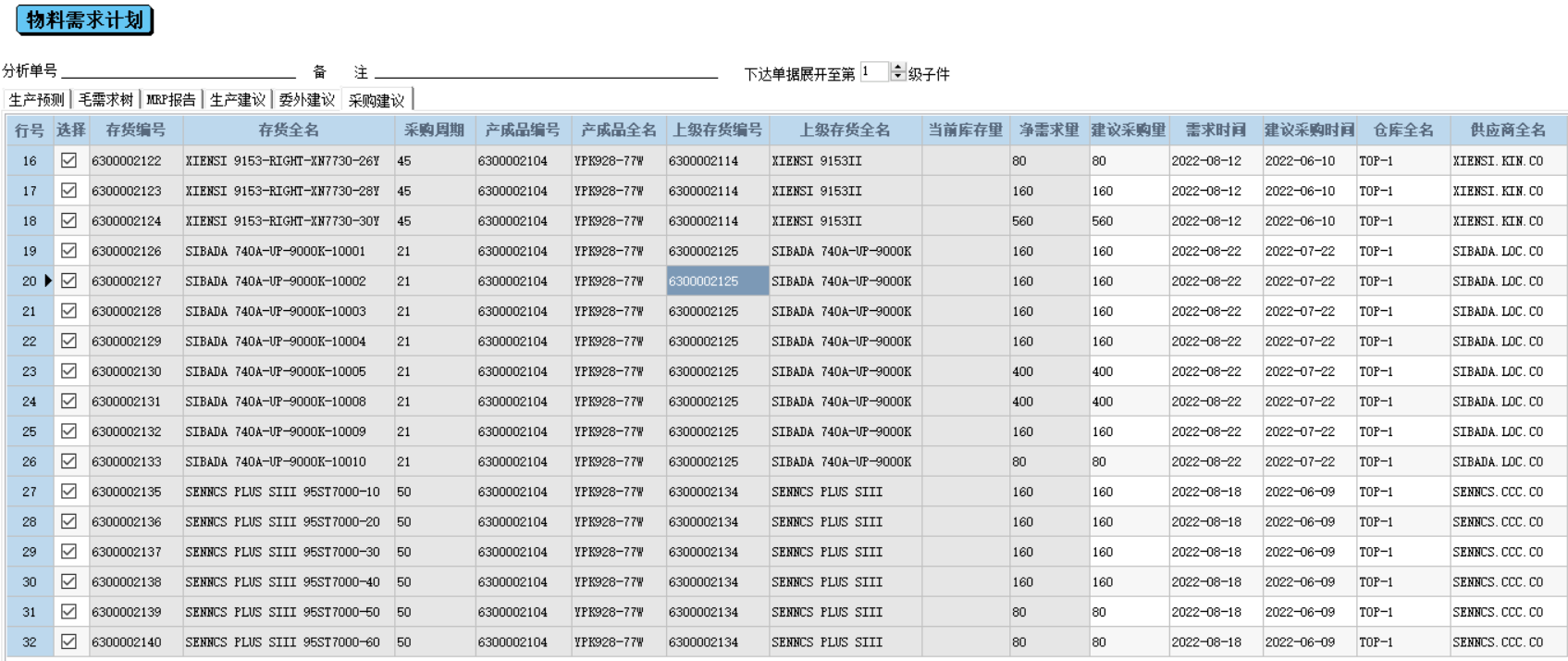Screen dimensions: 1568x661
Task: Uncheck the checkbox in row 16
Action: click(68, 160)
